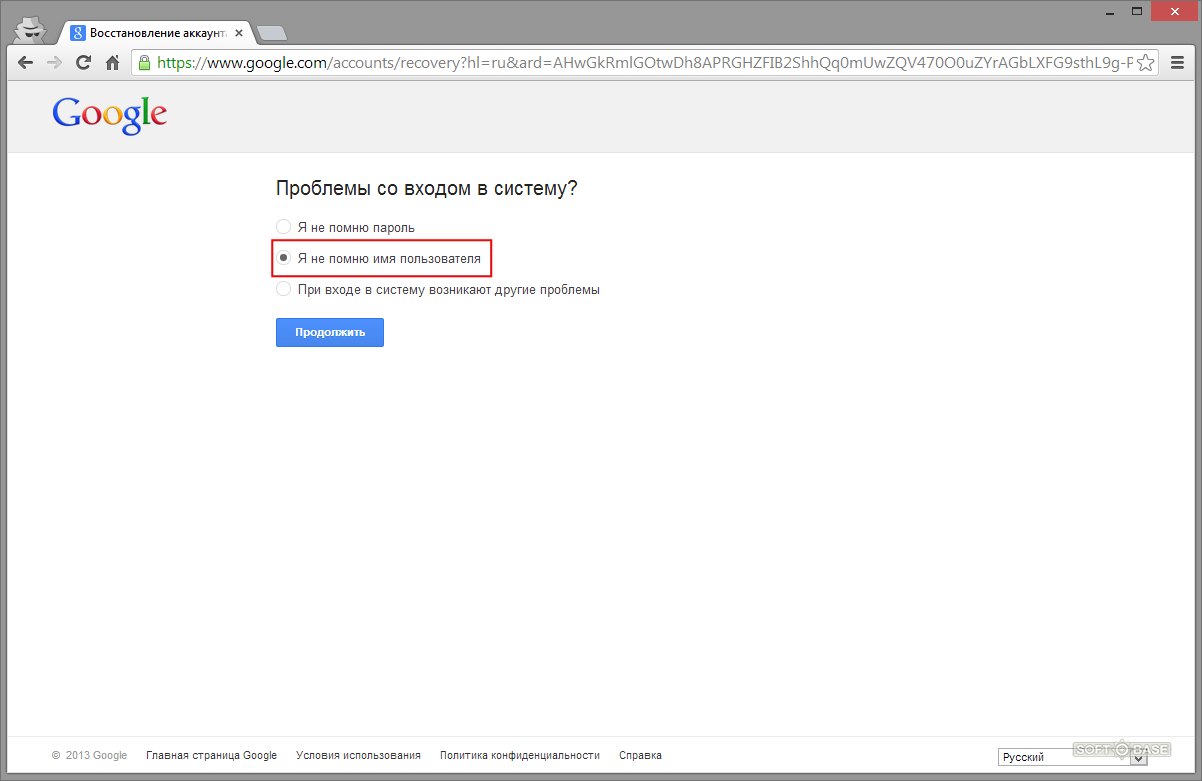Open a new tab with the new tab button
The height and width of the screenshot is (781, 1202).
point(271,33)
